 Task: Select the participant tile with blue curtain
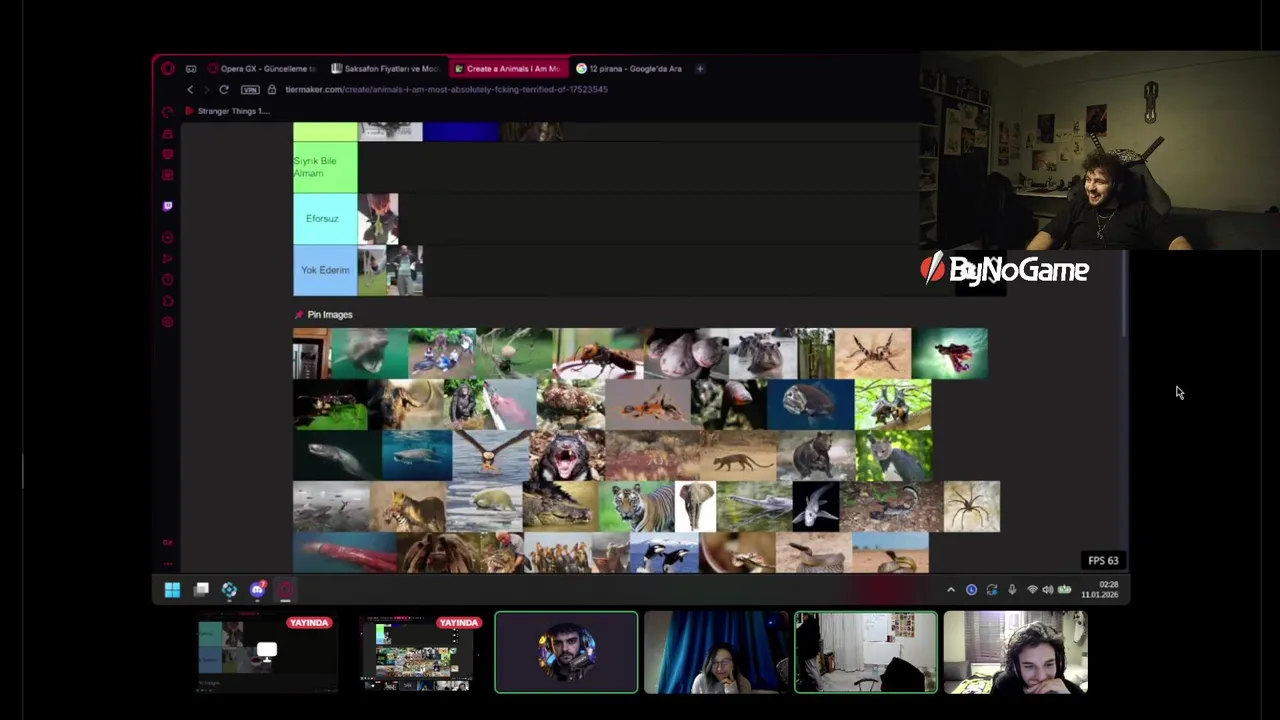click(x=716, y=652)
